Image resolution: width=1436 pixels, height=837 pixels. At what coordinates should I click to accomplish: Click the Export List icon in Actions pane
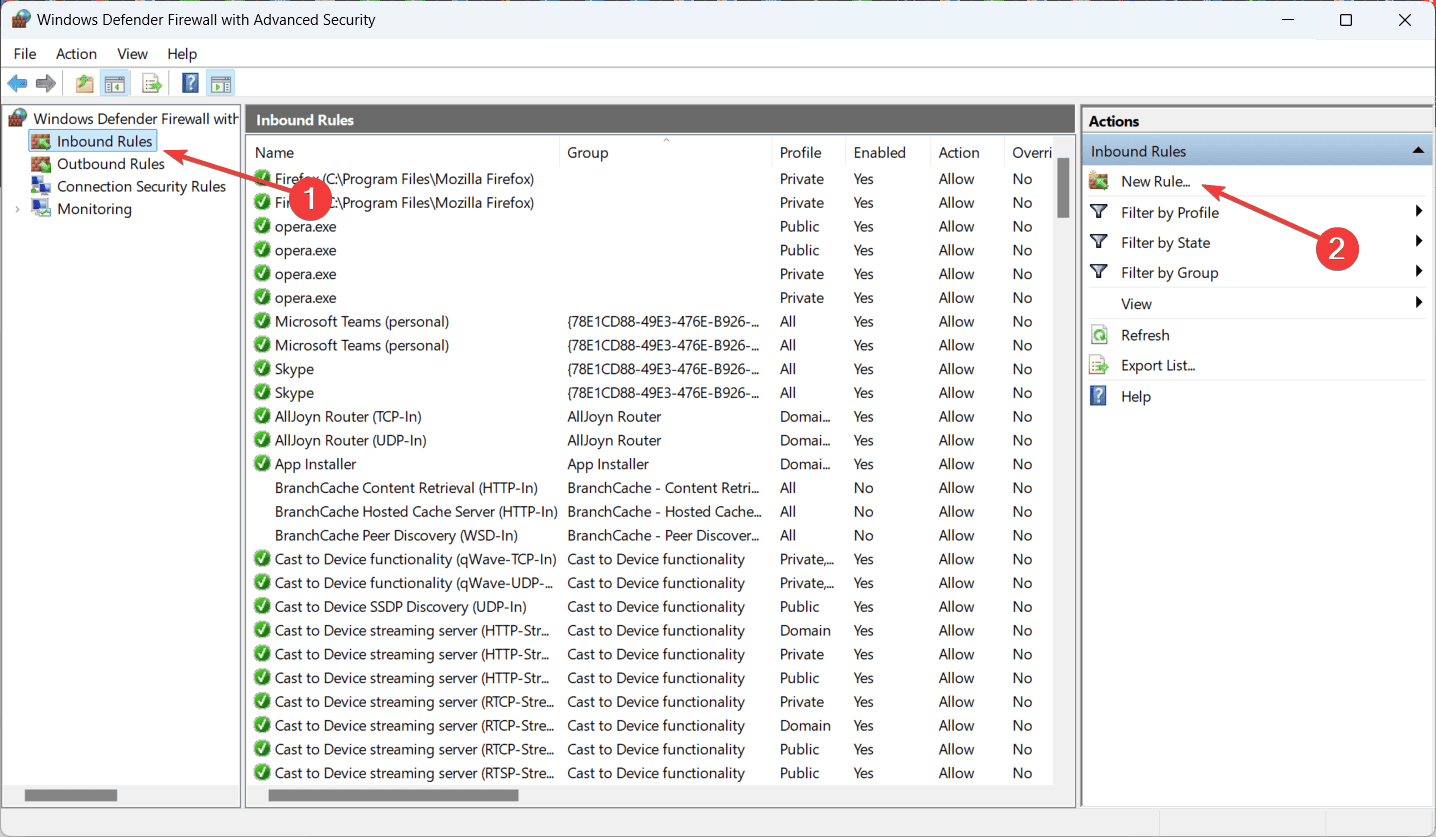coord(1099,365)
